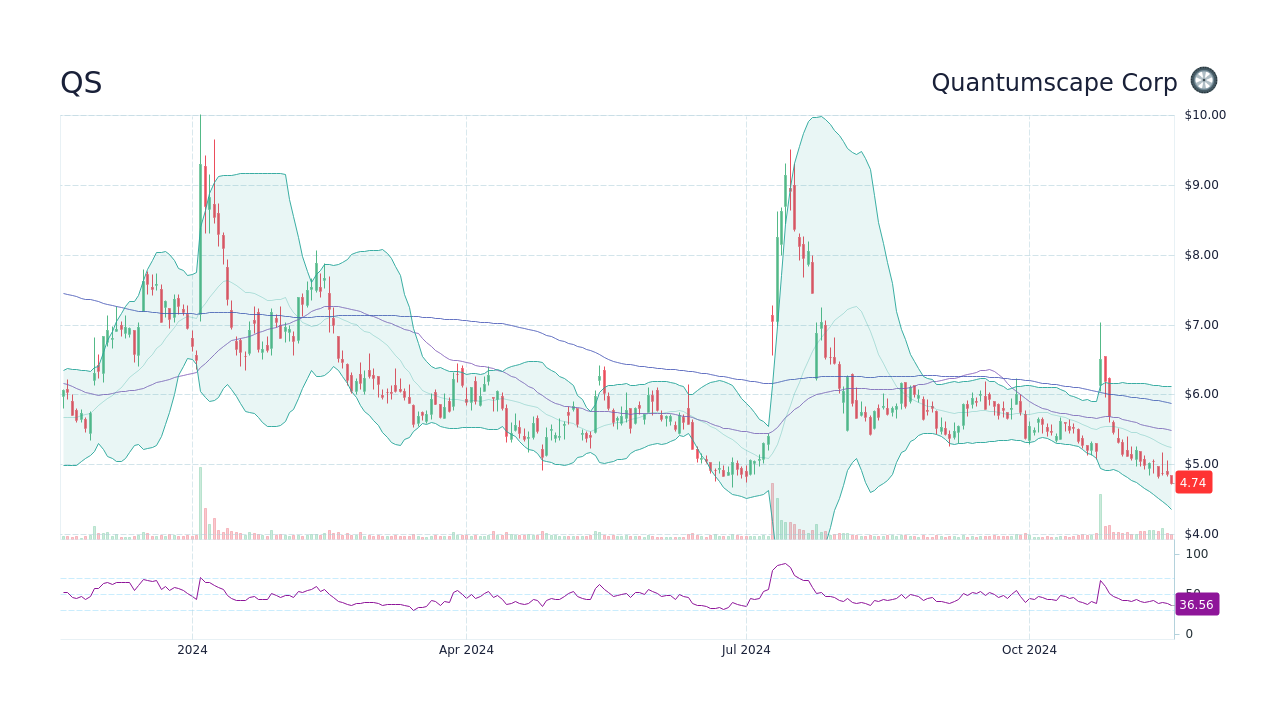The height and width of the screenshot is (720, 1280).
Task: Click the $4.00 price axis label
Action: coord(1201,534)
